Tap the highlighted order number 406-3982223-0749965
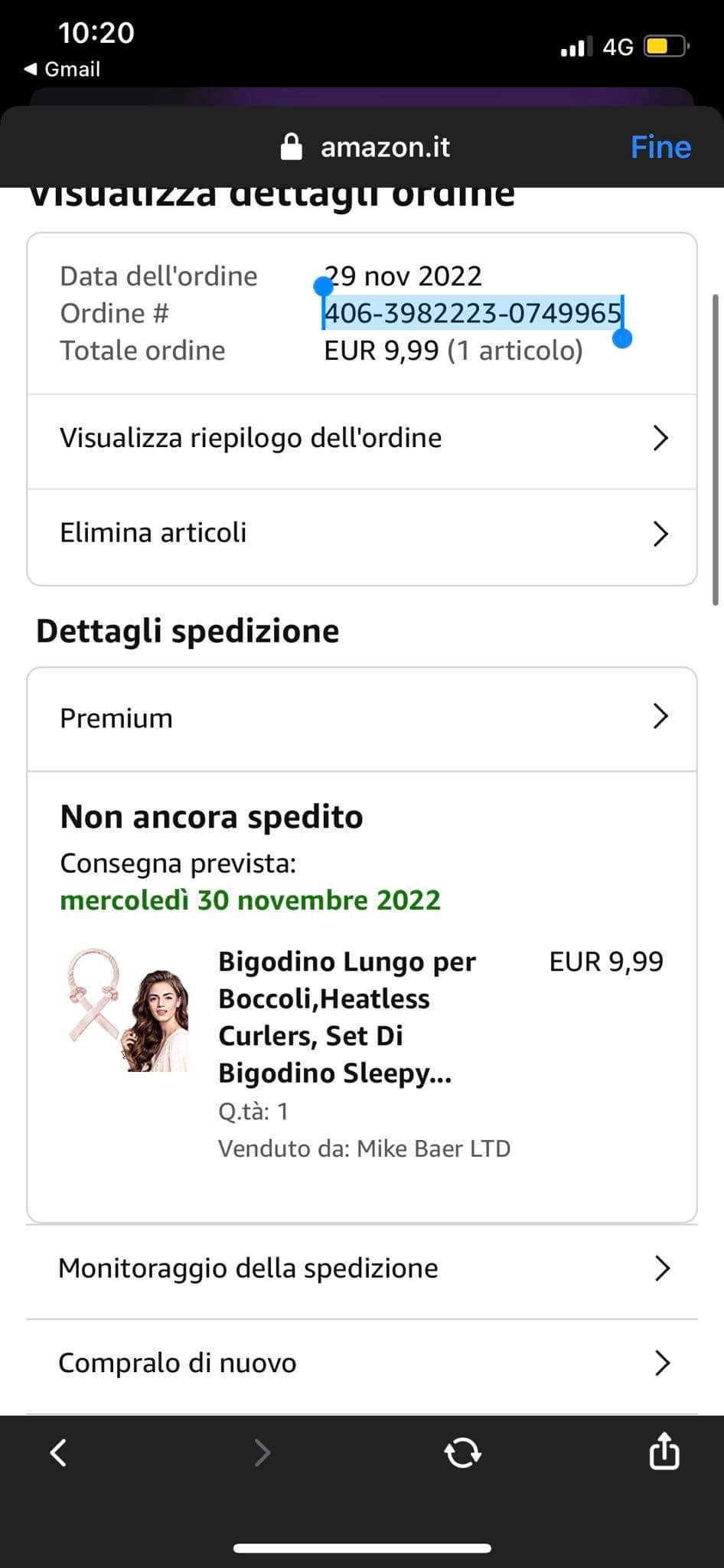The image size is (724, 1568). 472,313
